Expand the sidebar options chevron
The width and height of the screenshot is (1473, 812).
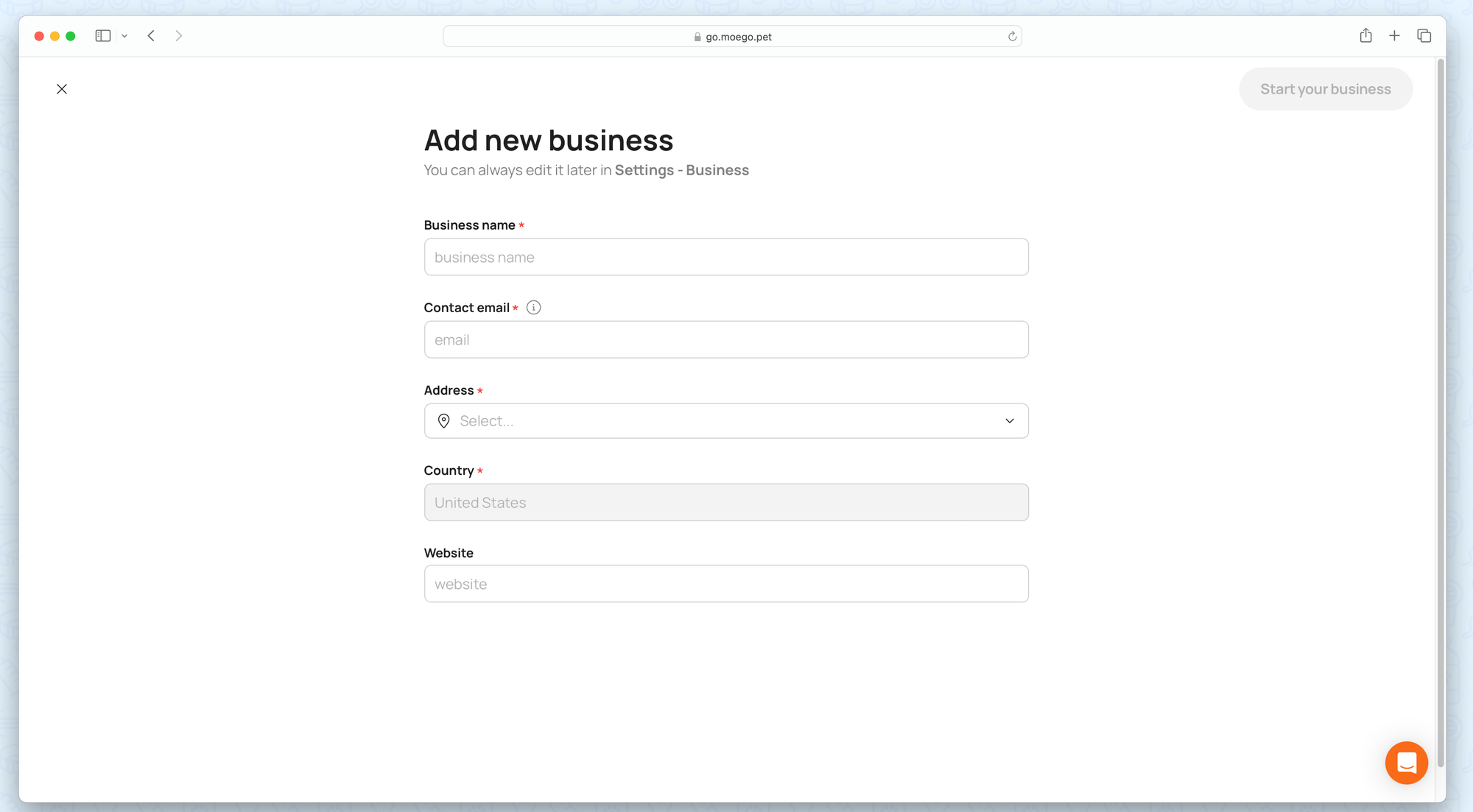pos(124,36)
